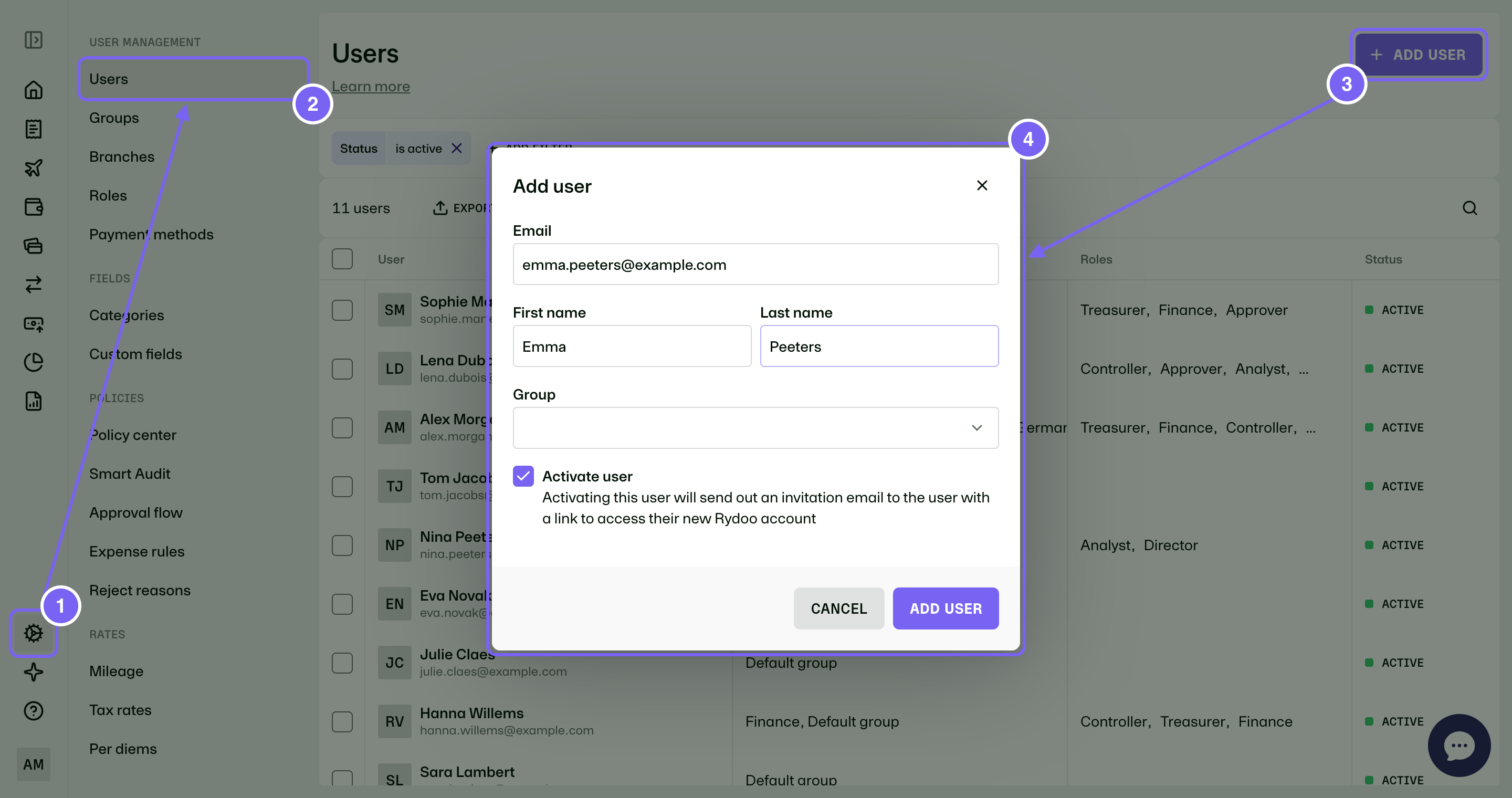The width and height of the screenshot is (1512, 798).
Task: Open the chat support bubble
Action: pos(1458,745)
